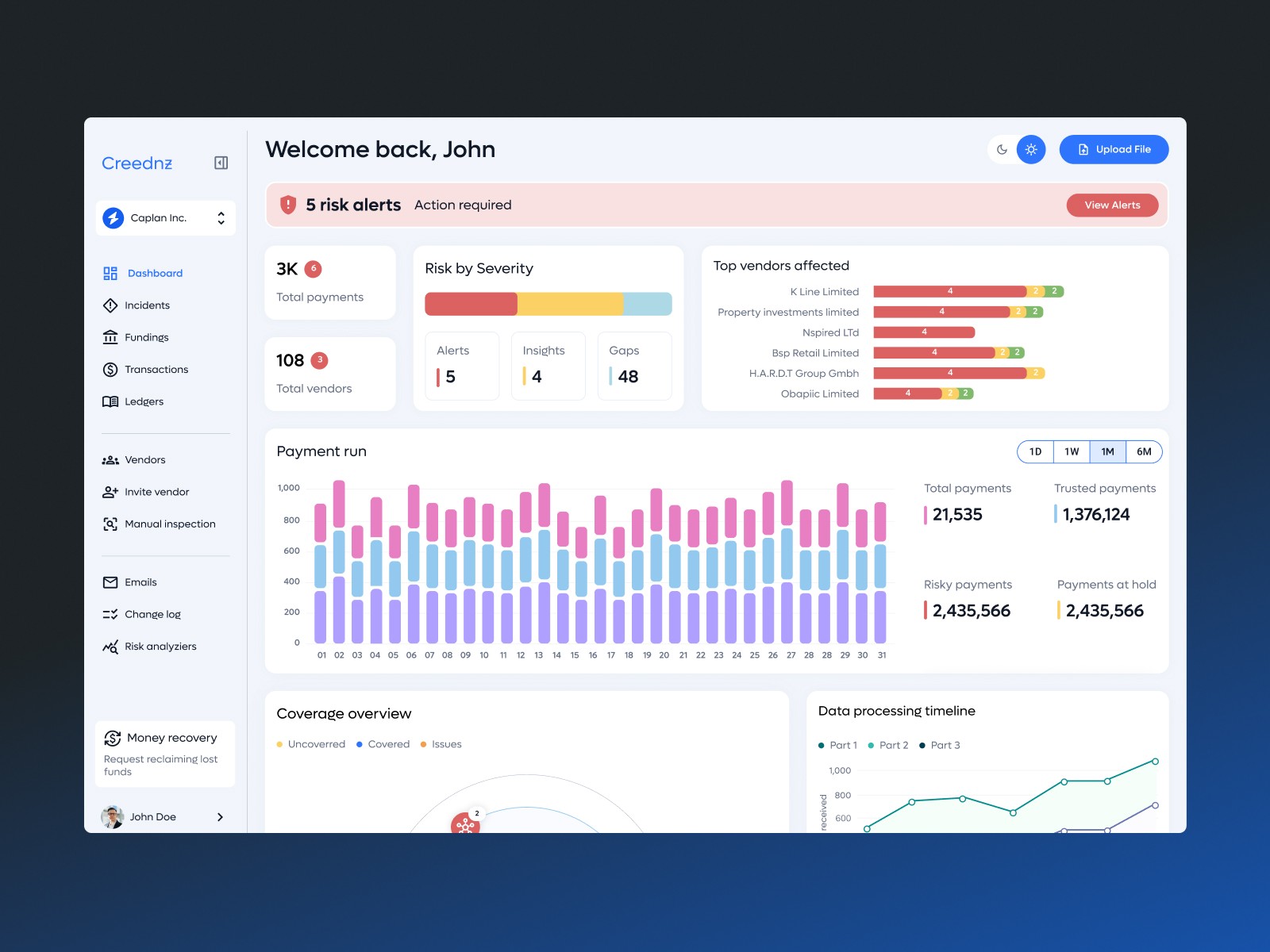Click the Caplan Inc. lightning logo

tap(114, 218)
